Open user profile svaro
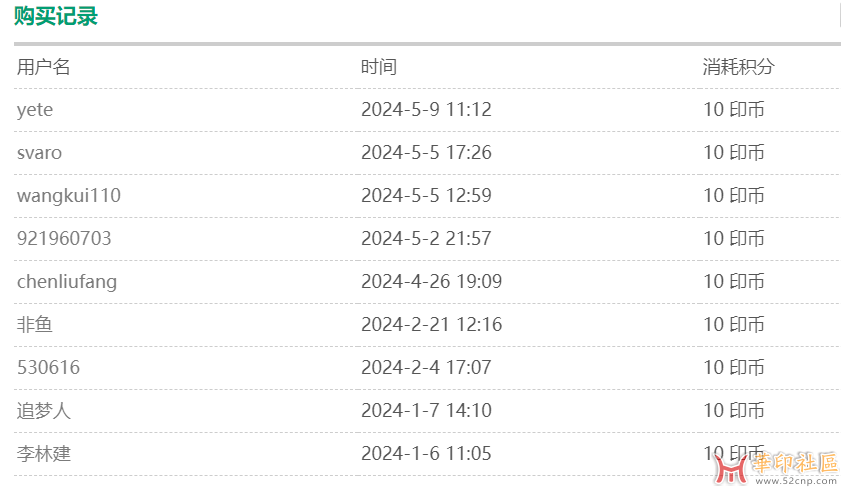The image size is (841, 488). pyautogui.click(x=39, y=153)
